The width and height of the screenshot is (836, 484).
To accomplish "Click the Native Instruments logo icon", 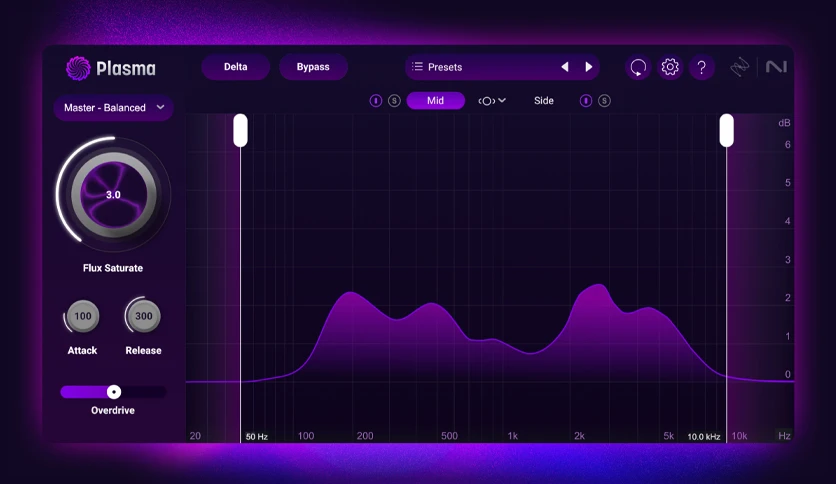I will [x=776, y=67].
